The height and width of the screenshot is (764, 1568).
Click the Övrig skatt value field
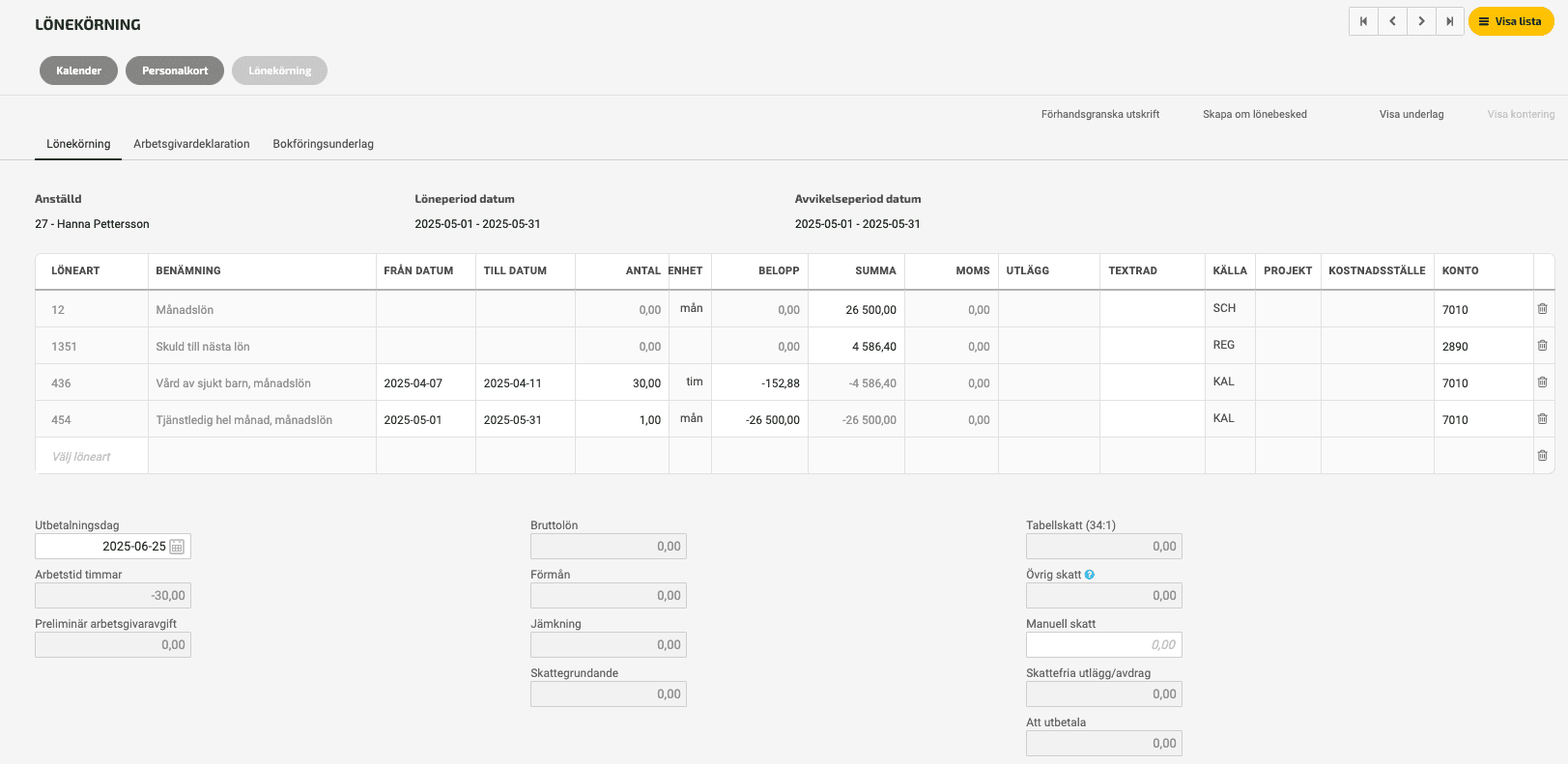click(1103, 596)
